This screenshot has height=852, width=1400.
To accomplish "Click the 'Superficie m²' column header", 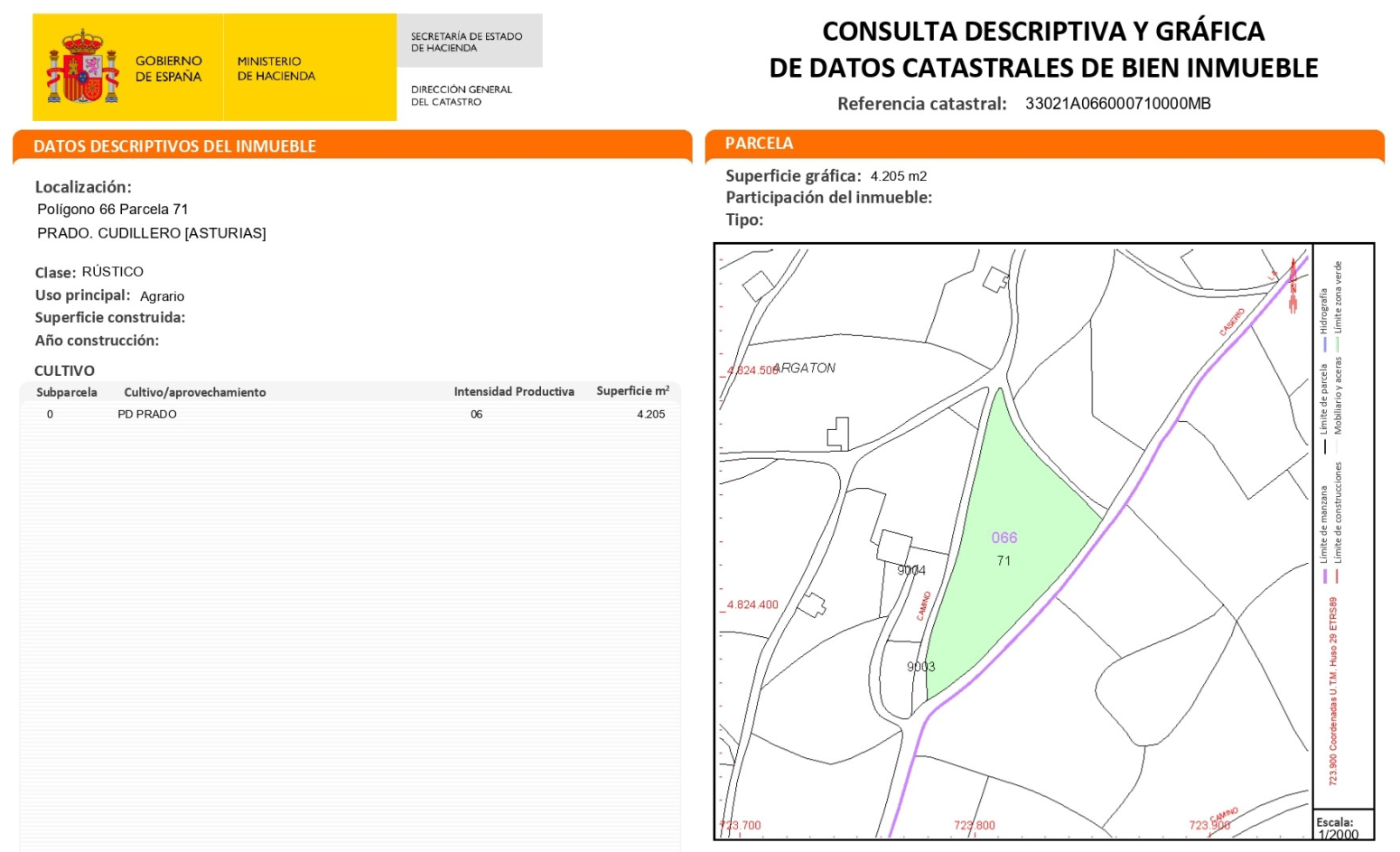I will pos(632,390).
